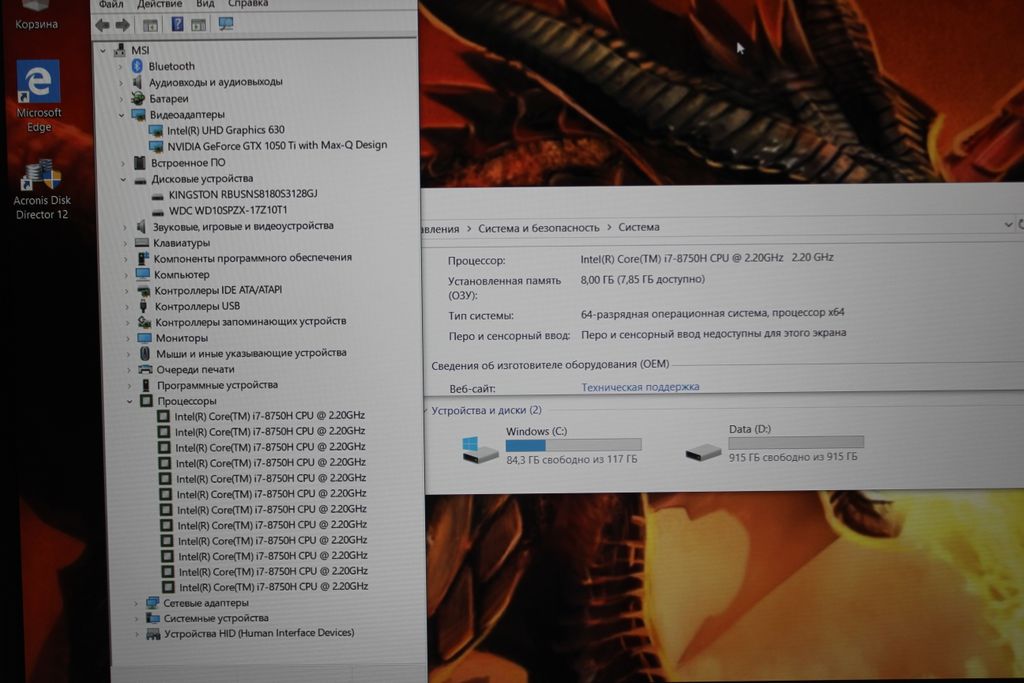Open Microsoft Edge desktop shortcut
This screenshot has width=1024, height=683.
[39, 95]
